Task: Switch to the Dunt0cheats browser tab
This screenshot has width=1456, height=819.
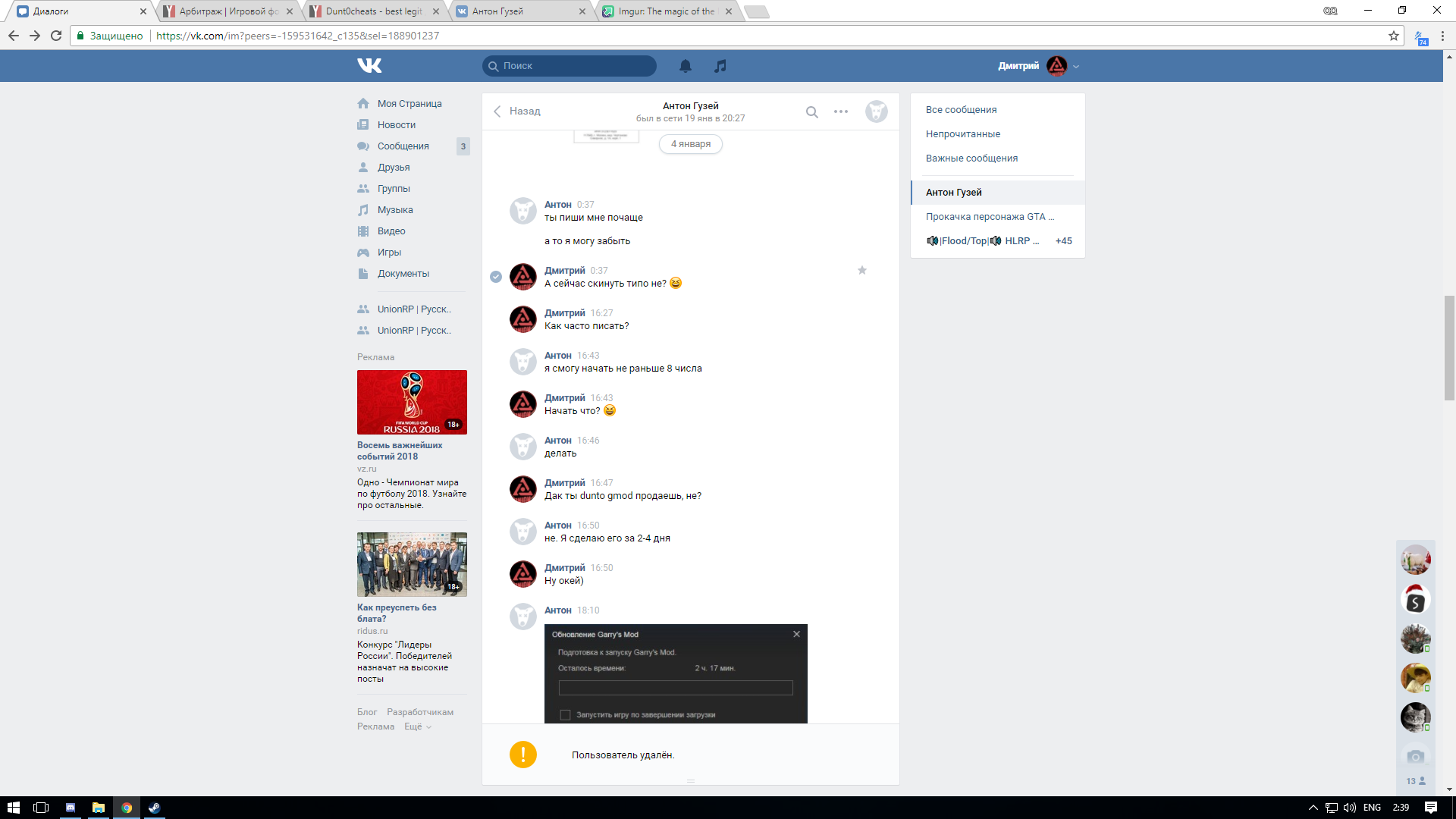Action: coord(373,11)
